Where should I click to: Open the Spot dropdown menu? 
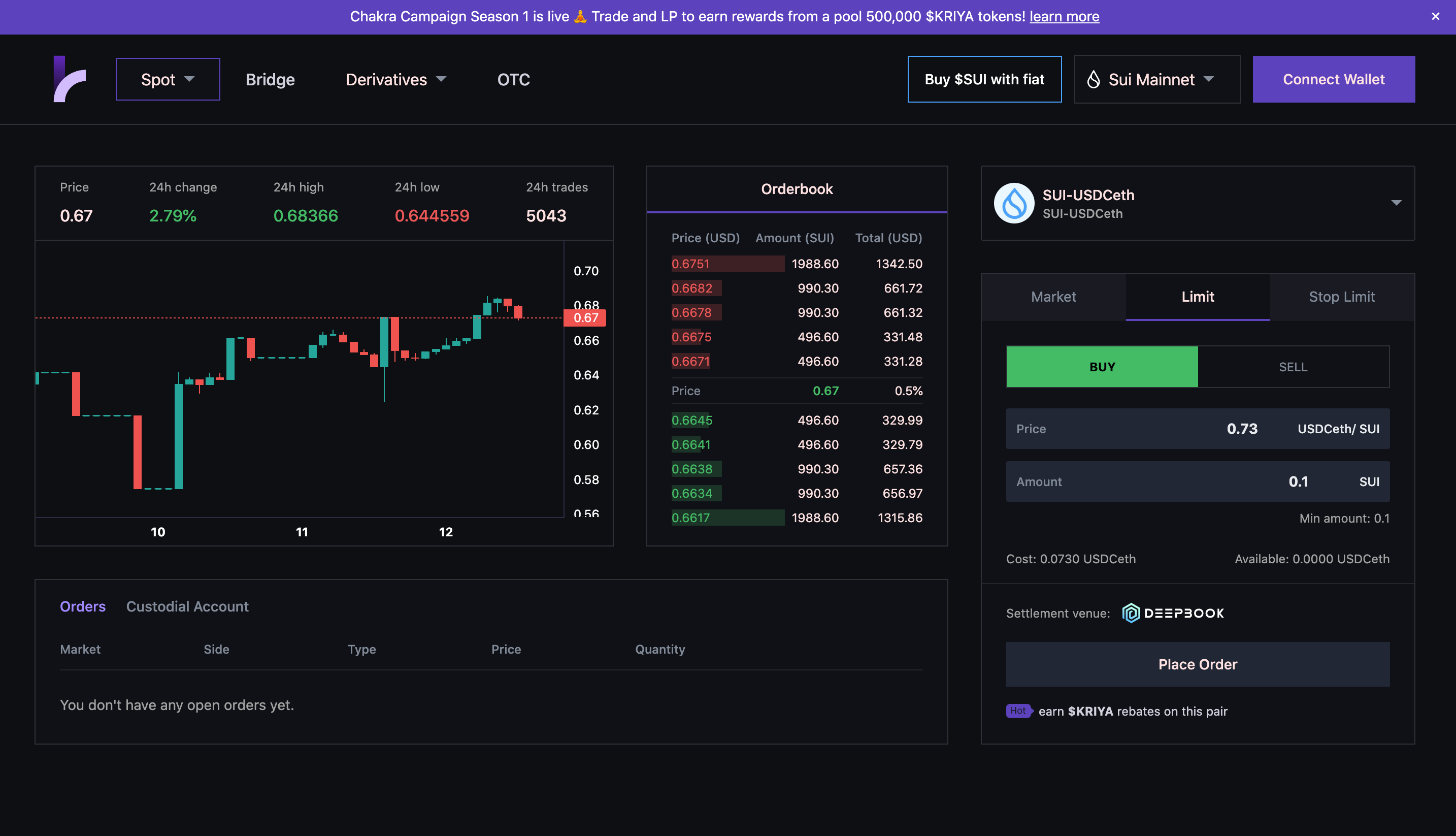pos(168,79)
